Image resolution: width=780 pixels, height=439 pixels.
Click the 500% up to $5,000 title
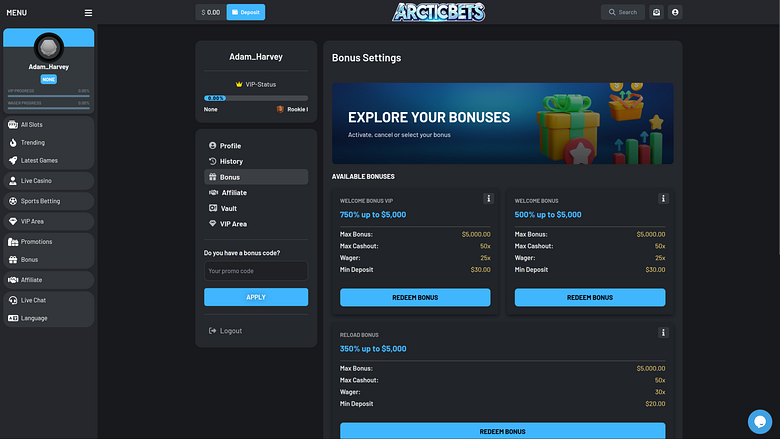548,215
